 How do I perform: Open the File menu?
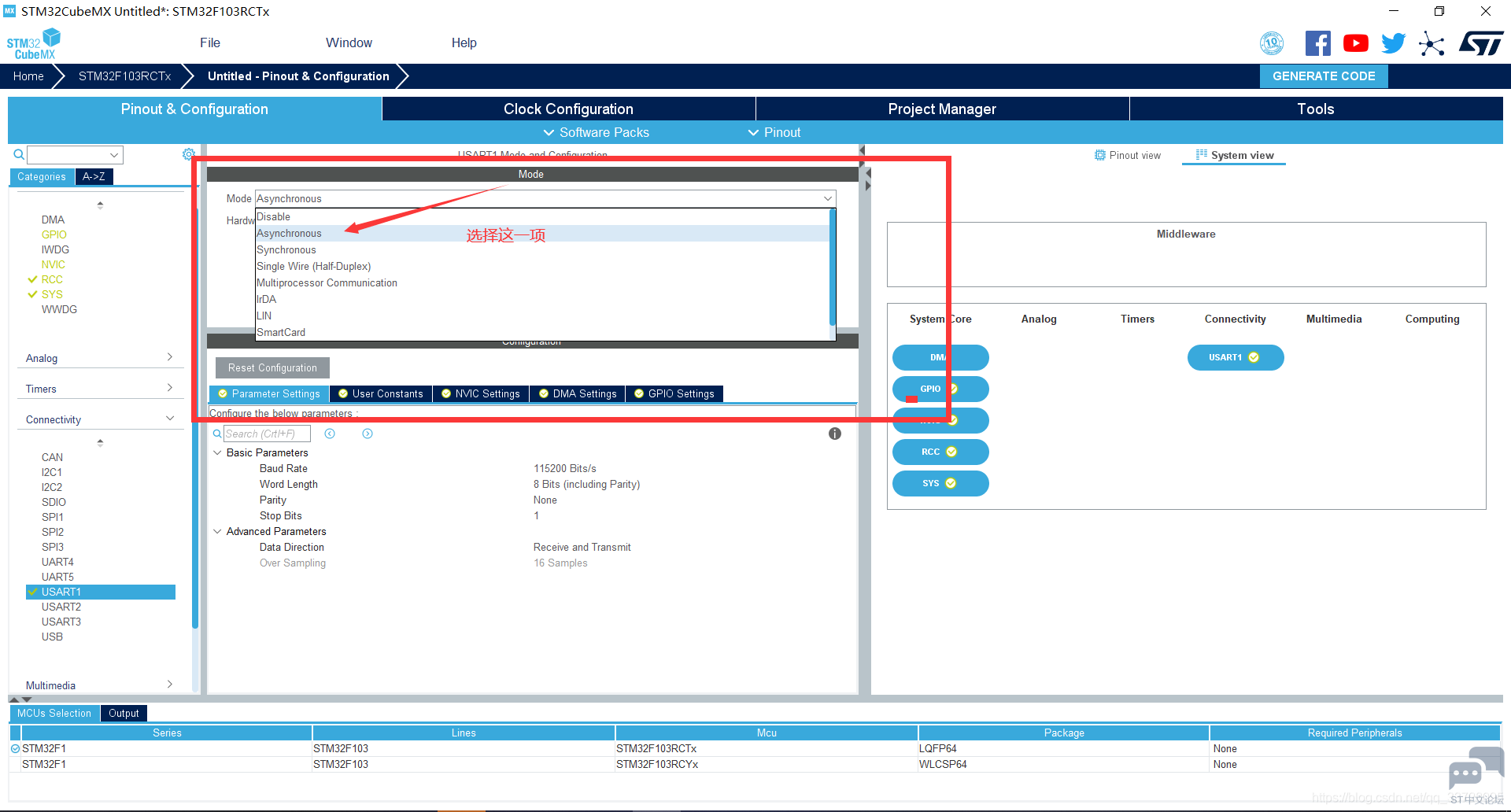210,42
